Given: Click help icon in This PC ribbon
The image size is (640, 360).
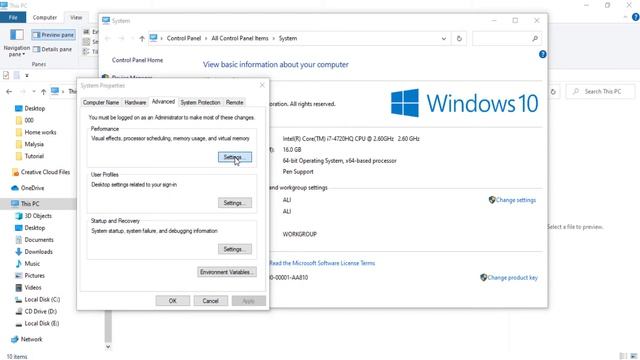Looking at the screenshot, I should [x=636, y=17].
